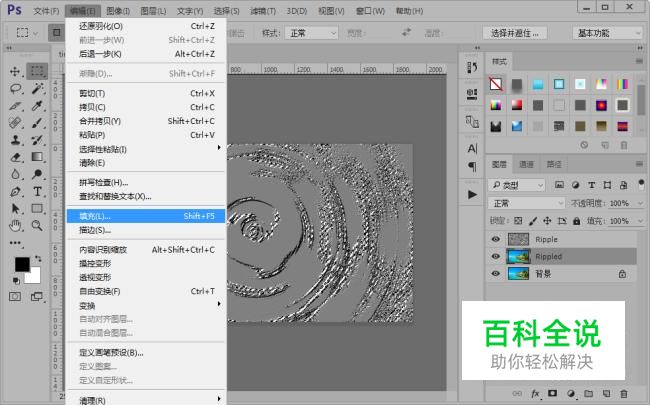The height and width of the screenshot is (405, 650).
Task: Create a new group folder
Action: tap(588, 393)
